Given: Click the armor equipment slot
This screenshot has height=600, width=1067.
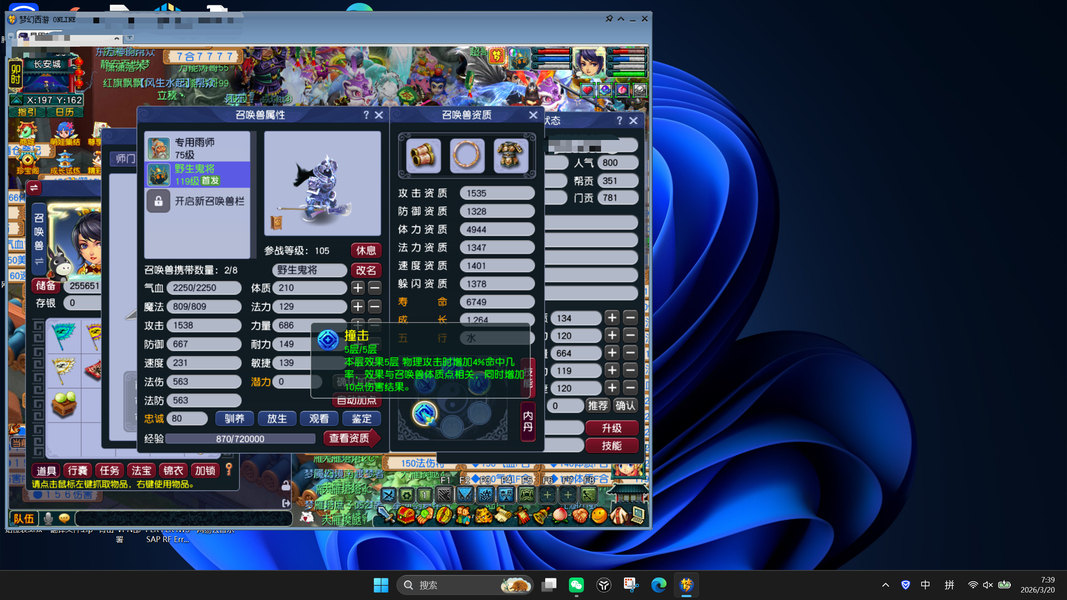Looking at the screenshot, I should [510, 156].
